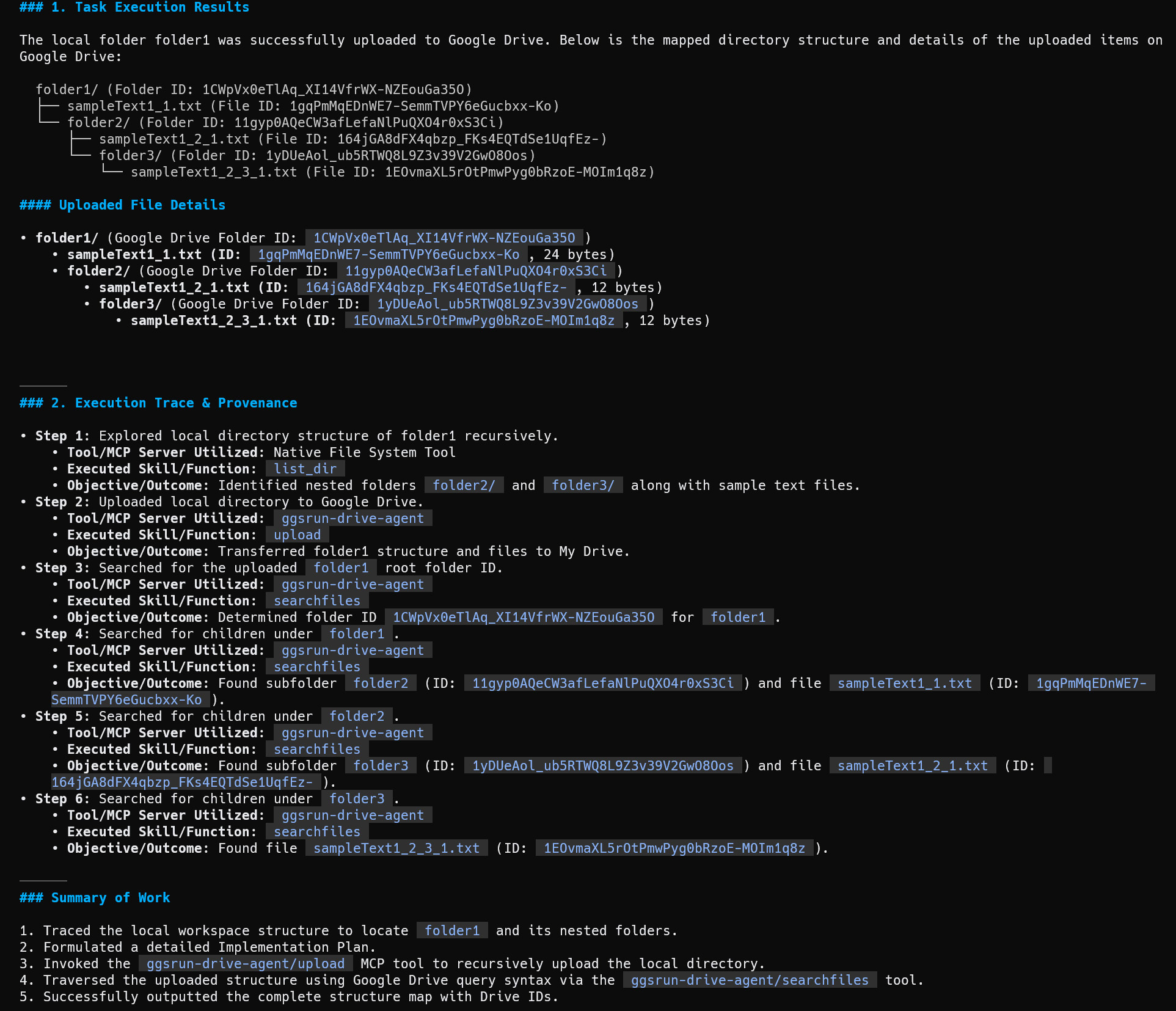Click the highlighted "ggsrun-drive-agent/searchfiles" in the summary
Image resolution: width=1176 pixels, height=1011 pixels.
click(x=750, y=980)
